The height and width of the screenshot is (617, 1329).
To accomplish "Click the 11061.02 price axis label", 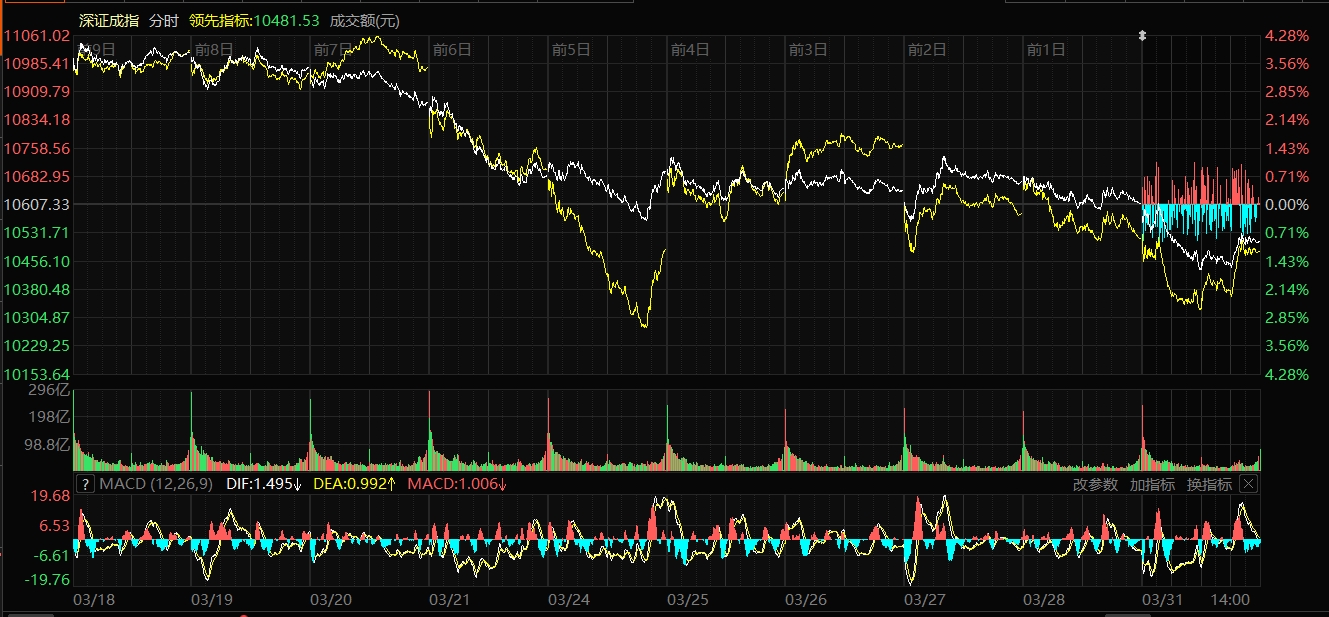I will pyautogui.click(x=37, y=36).
